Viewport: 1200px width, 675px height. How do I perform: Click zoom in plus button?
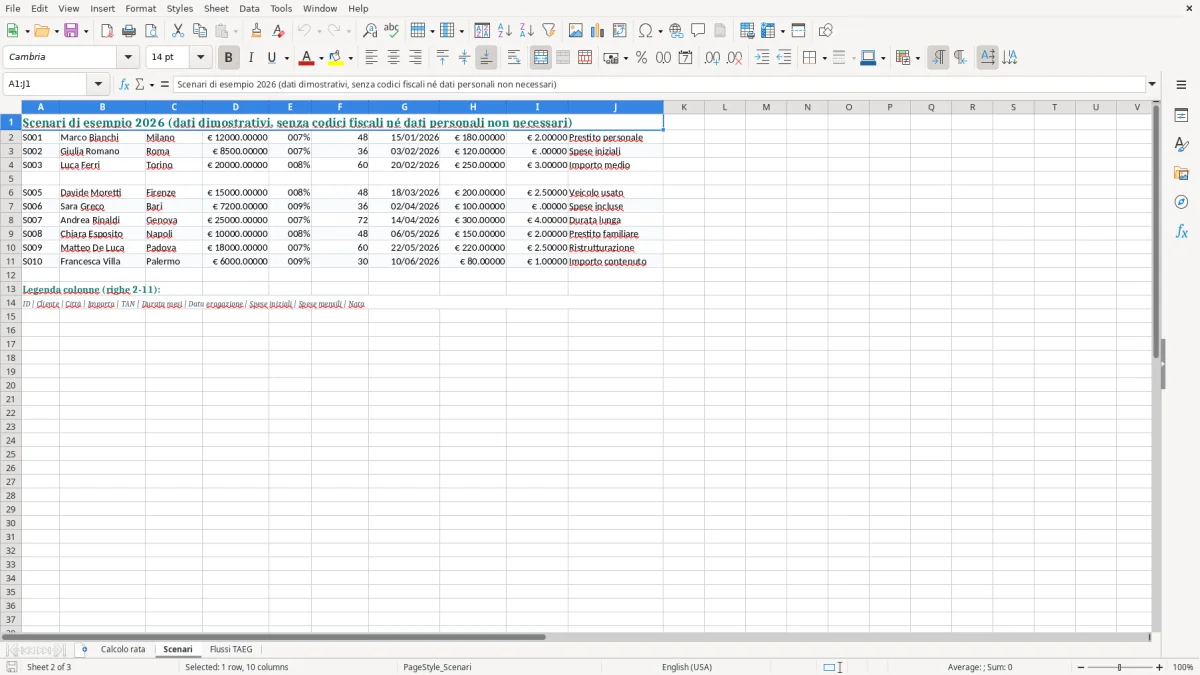tap(1160, 667)
